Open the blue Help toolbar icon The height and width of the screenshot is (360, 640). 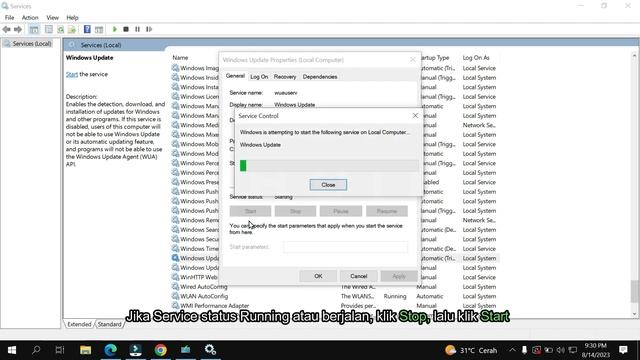pyautogui.click(x=87, y=29)
